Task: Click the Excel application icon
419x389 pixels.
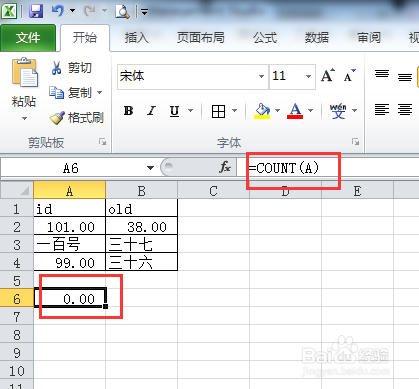Action: pyautogui.click(x=9, y=11)
